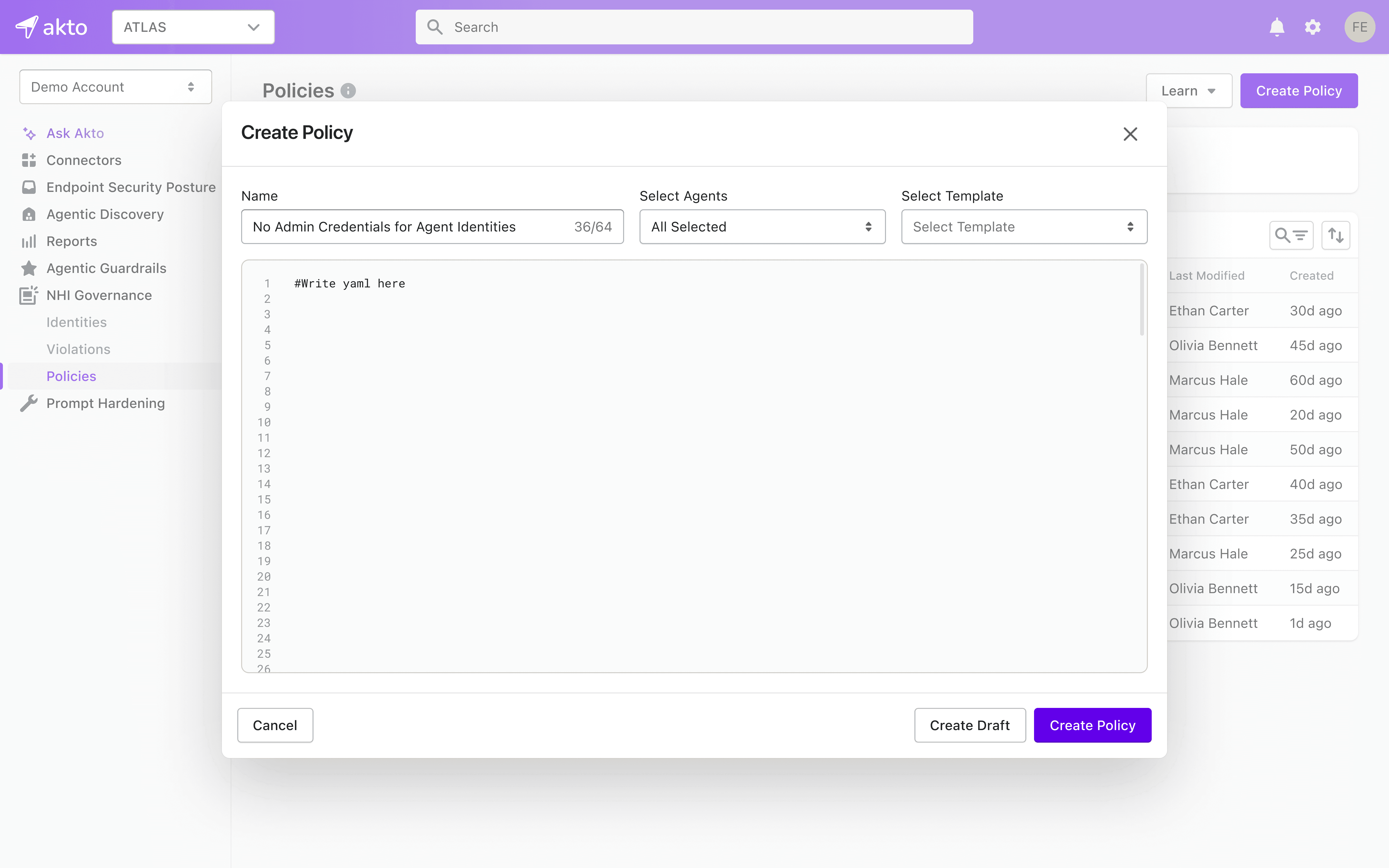The image size is (1389, 868).
Task: Click the Agentic Guardrails star icon
Action: (x=29, y=268)
